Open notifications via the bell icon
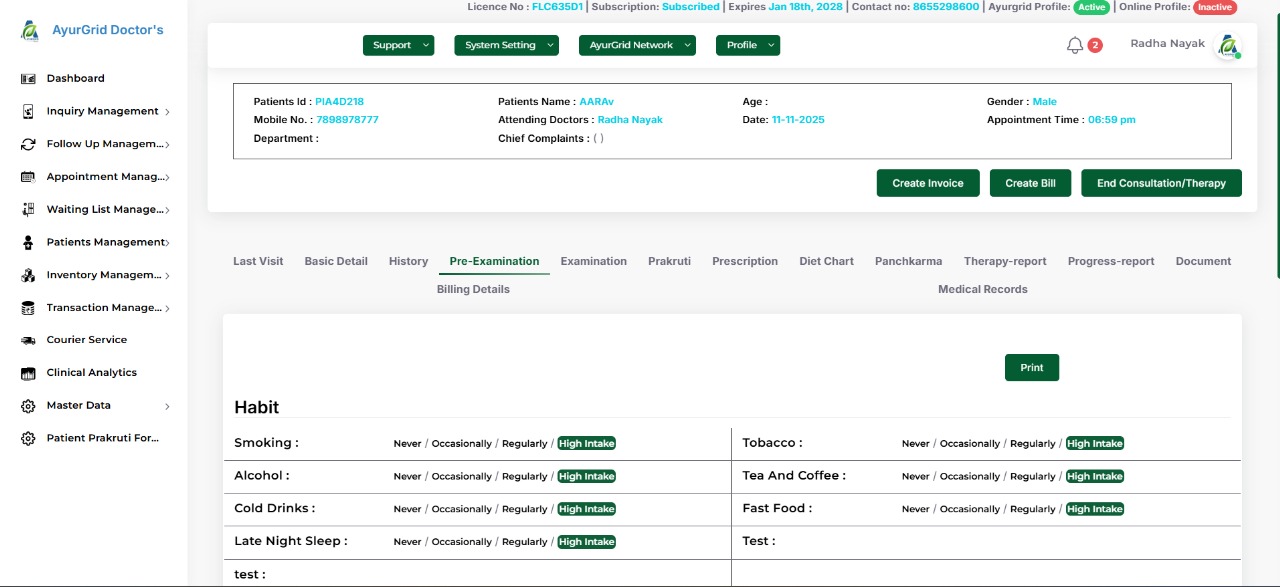Image resolution: width=1280 pixels, height=587 pixels. coord(1075,45)
